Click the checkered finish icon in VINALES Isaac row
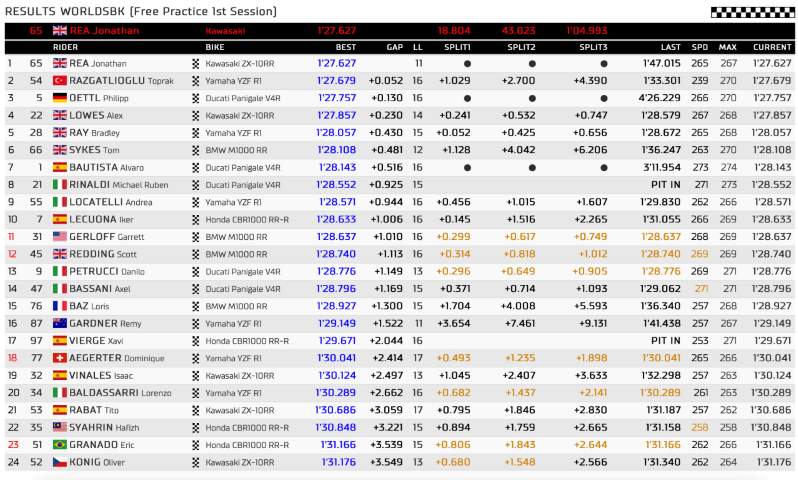The image size is (798, 480). click(x=195, y=376)
